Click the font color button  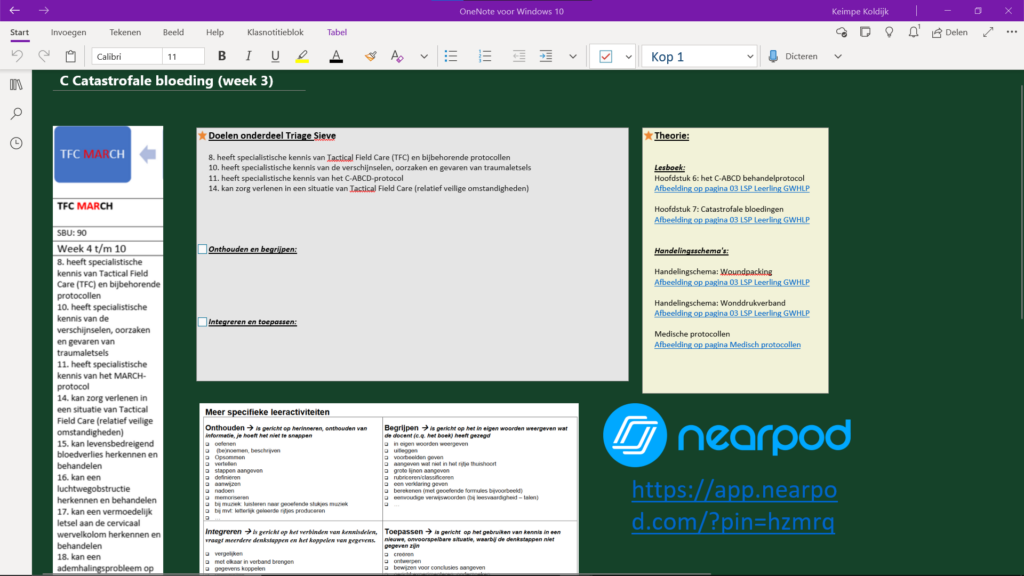click(x=336, y=57)
